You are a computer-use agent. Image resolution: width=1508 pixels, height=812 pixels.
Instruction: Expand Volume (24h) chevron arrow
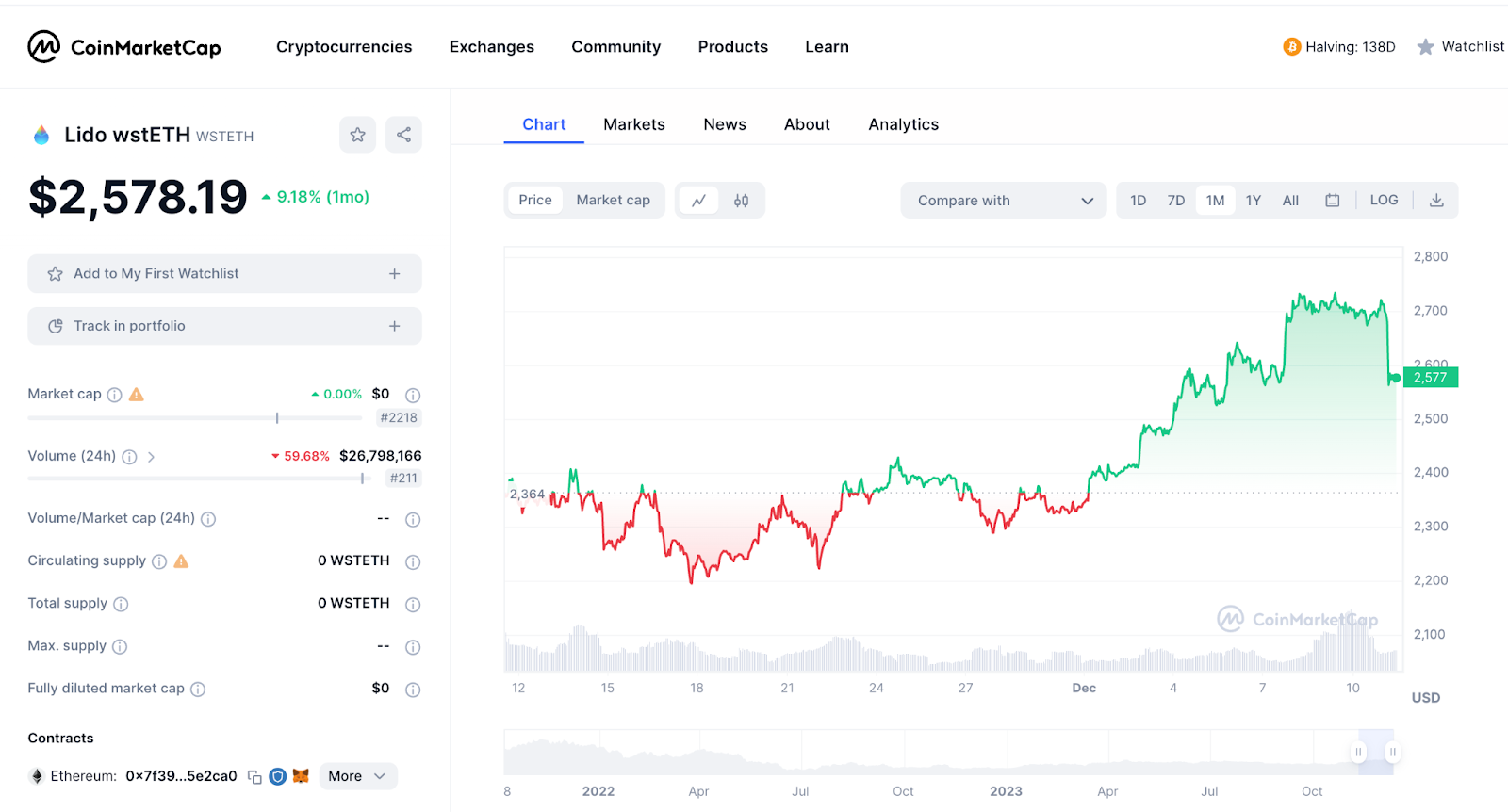pos(151,457)
